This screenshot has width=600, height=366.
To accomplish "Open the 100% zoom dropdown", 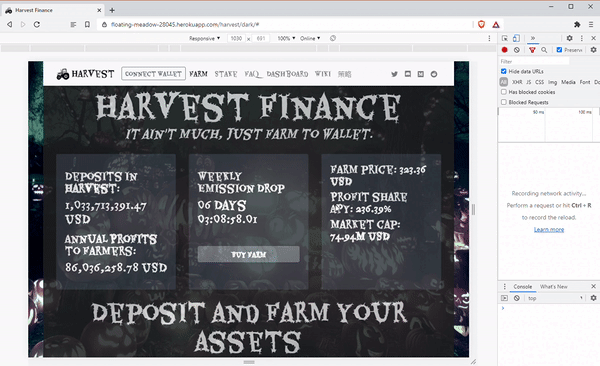I will point(286,38).
